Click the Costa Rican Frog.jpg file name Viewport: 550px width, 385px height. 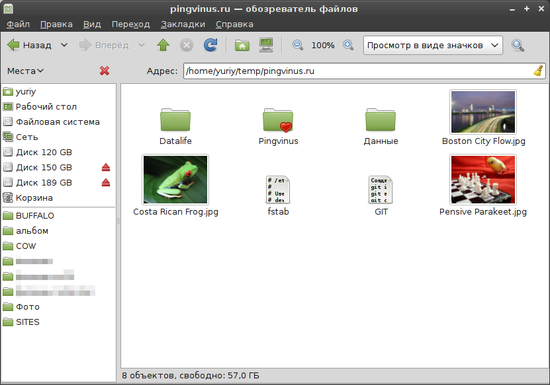click(x=175, y=212)
